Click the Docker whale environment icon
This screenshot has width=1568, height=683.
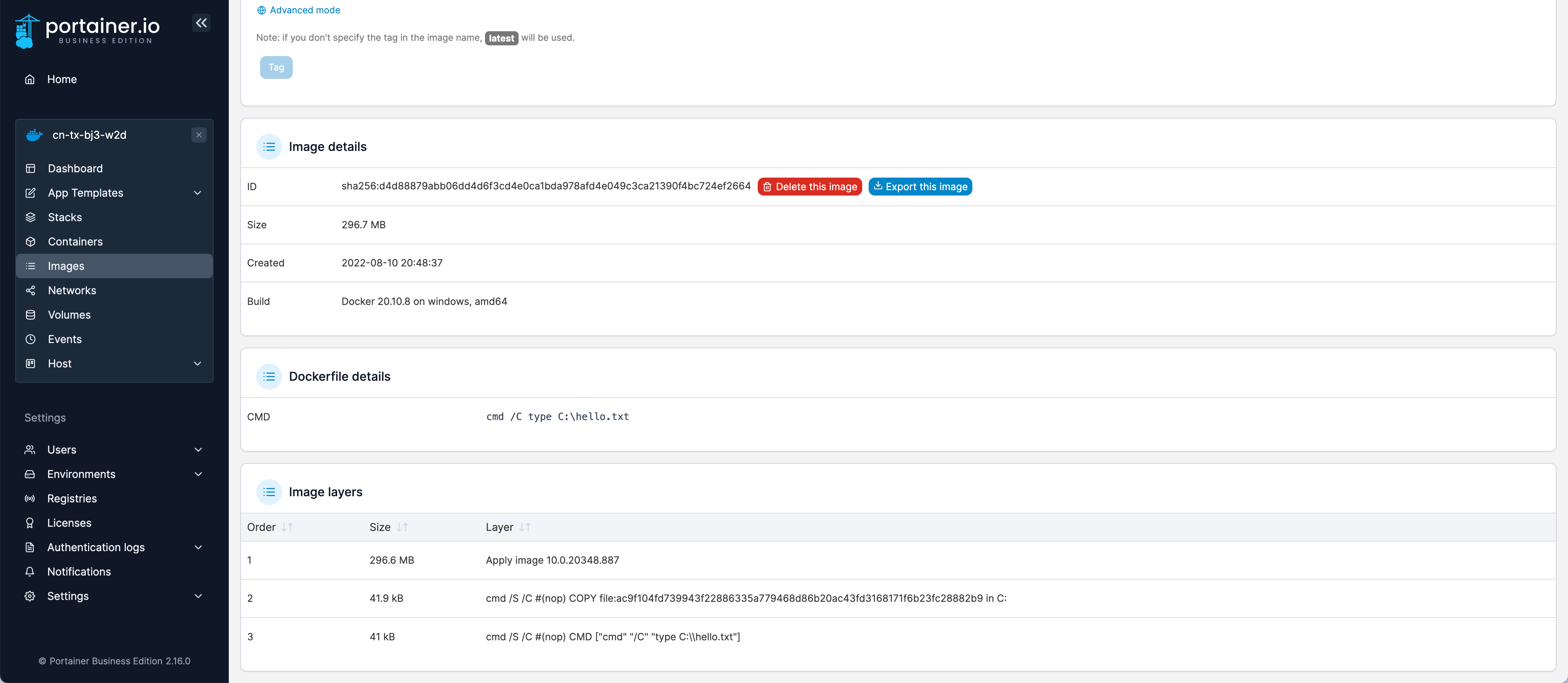pos(34,135)
